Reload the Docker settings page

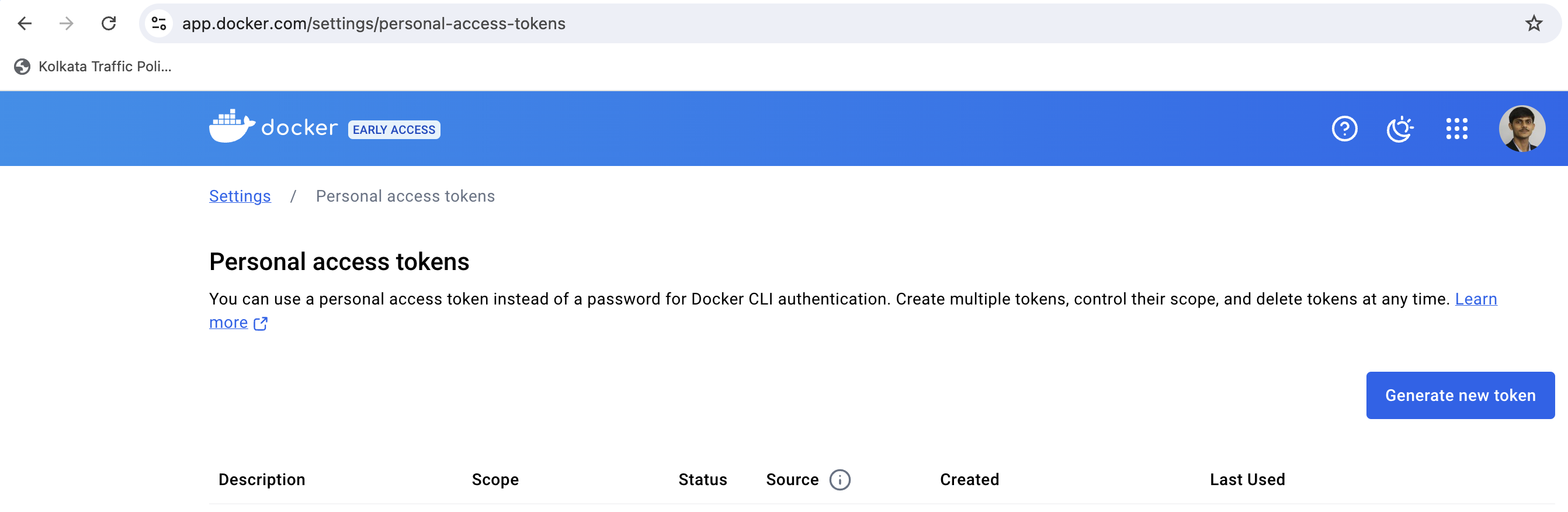pos(108,23)
